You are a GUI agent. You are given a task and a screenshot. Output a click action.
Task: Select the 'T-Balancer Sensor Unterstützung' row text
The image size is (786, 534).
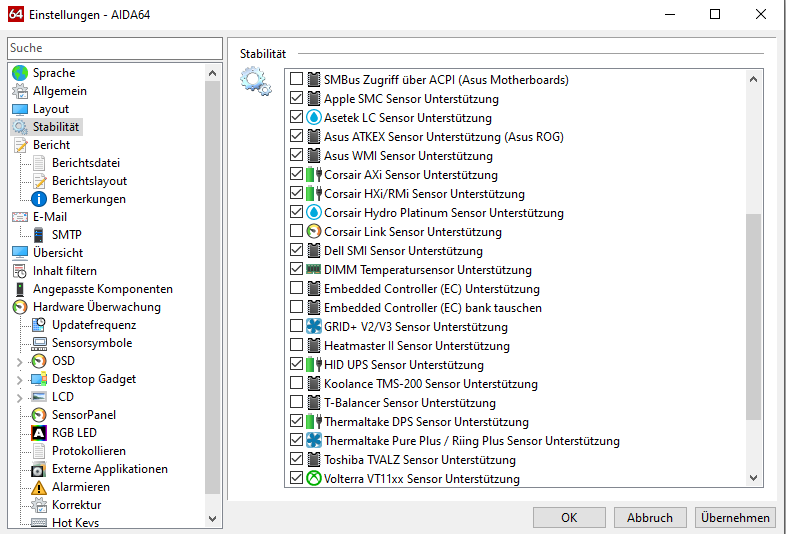click(x=410, y=403)
